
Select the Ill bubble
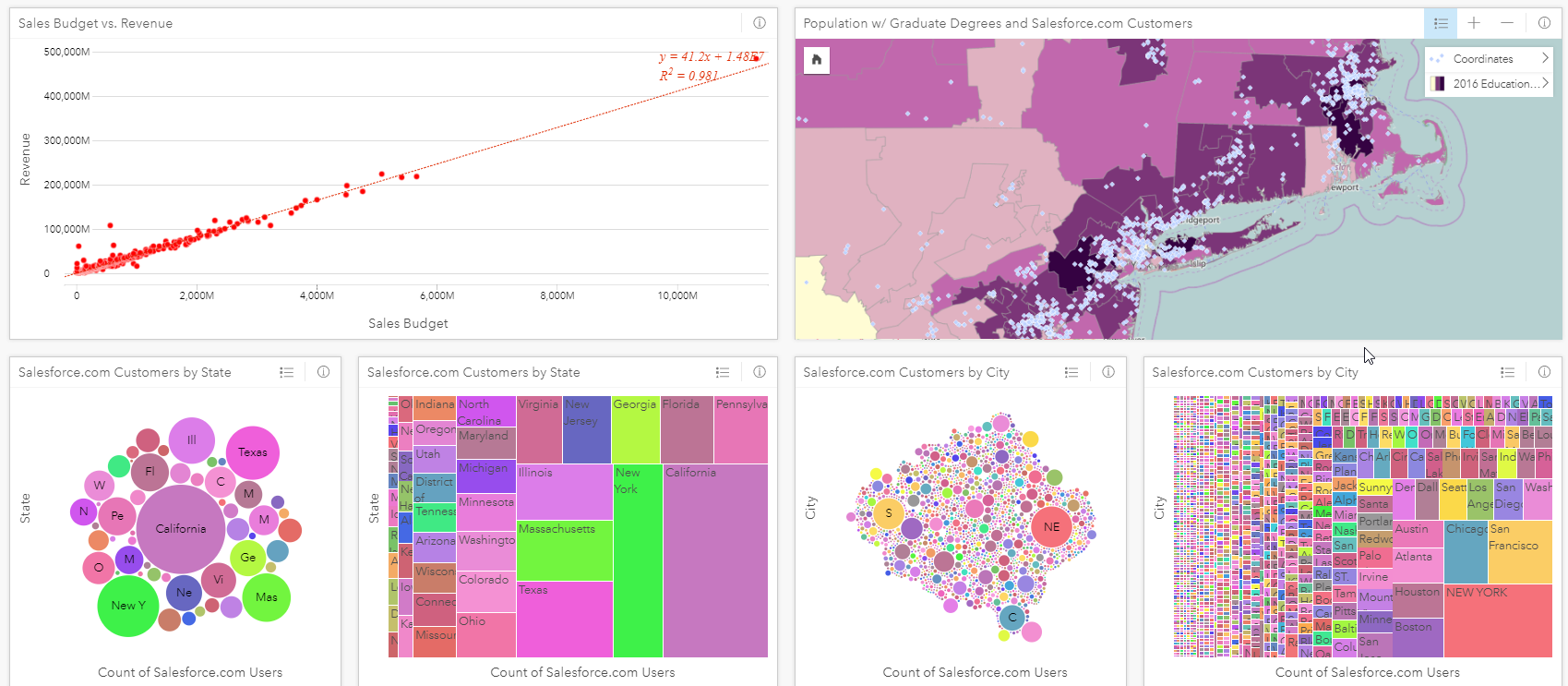(x=192, y=440)
